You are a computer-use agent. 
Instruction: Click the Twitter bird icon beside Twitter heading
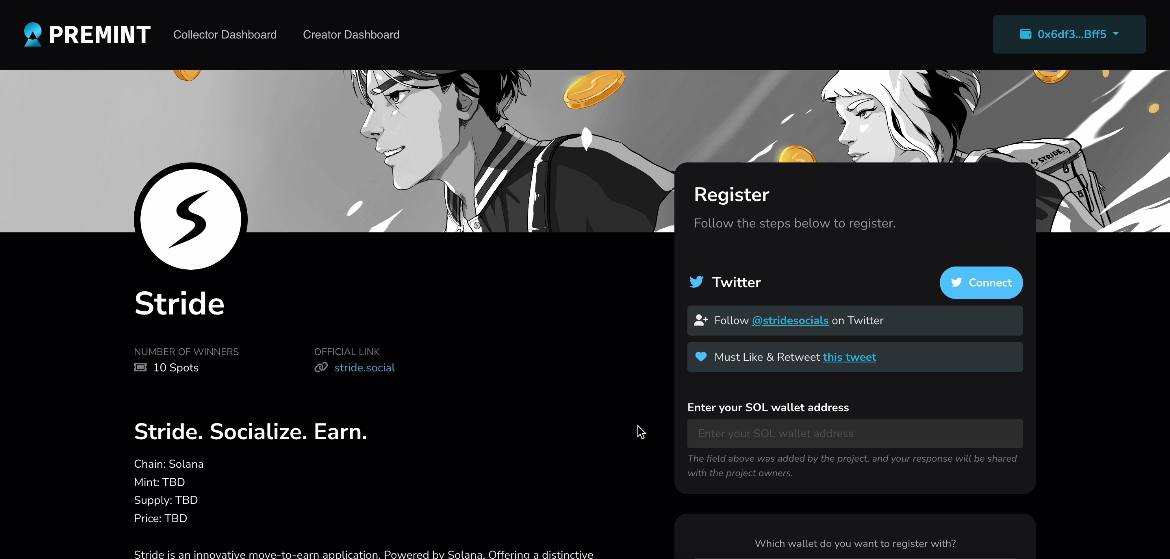(696, 282)
